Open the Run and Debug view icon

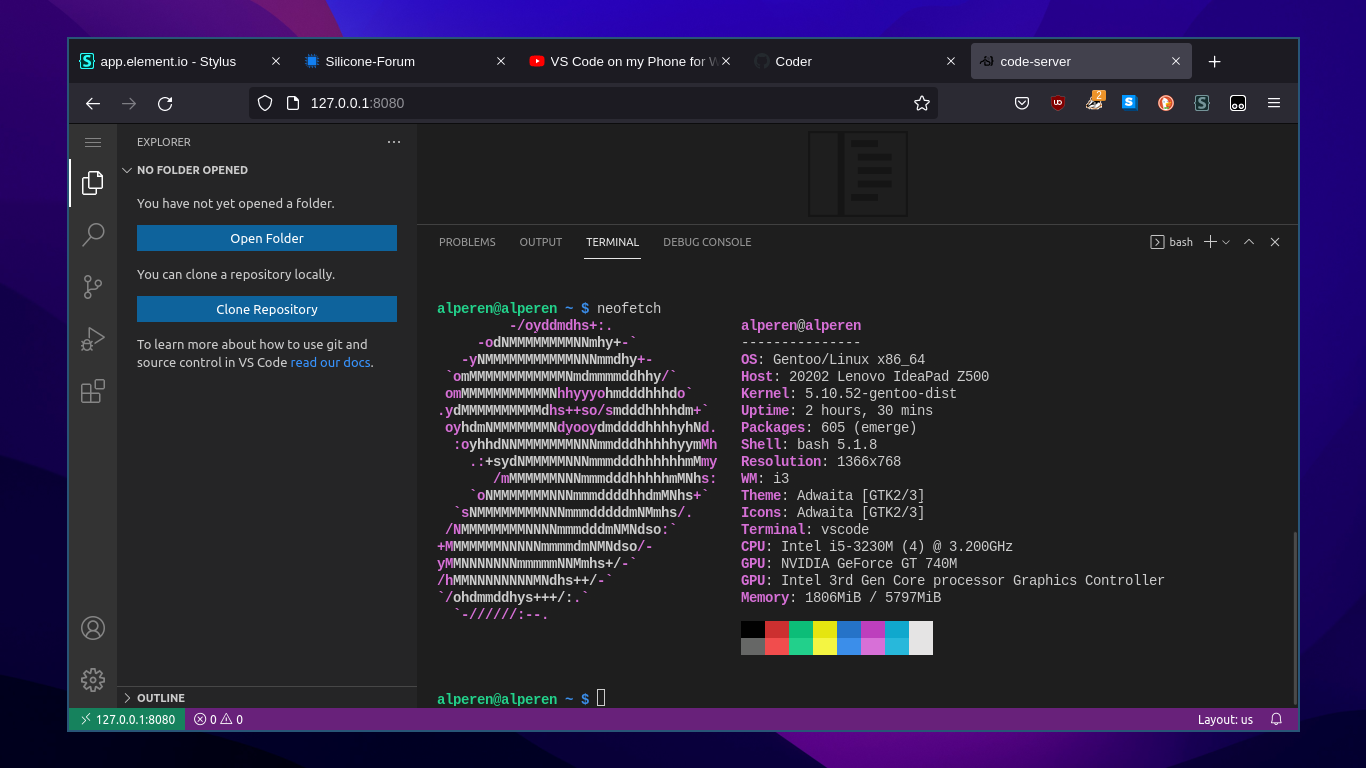click(93, 339)
